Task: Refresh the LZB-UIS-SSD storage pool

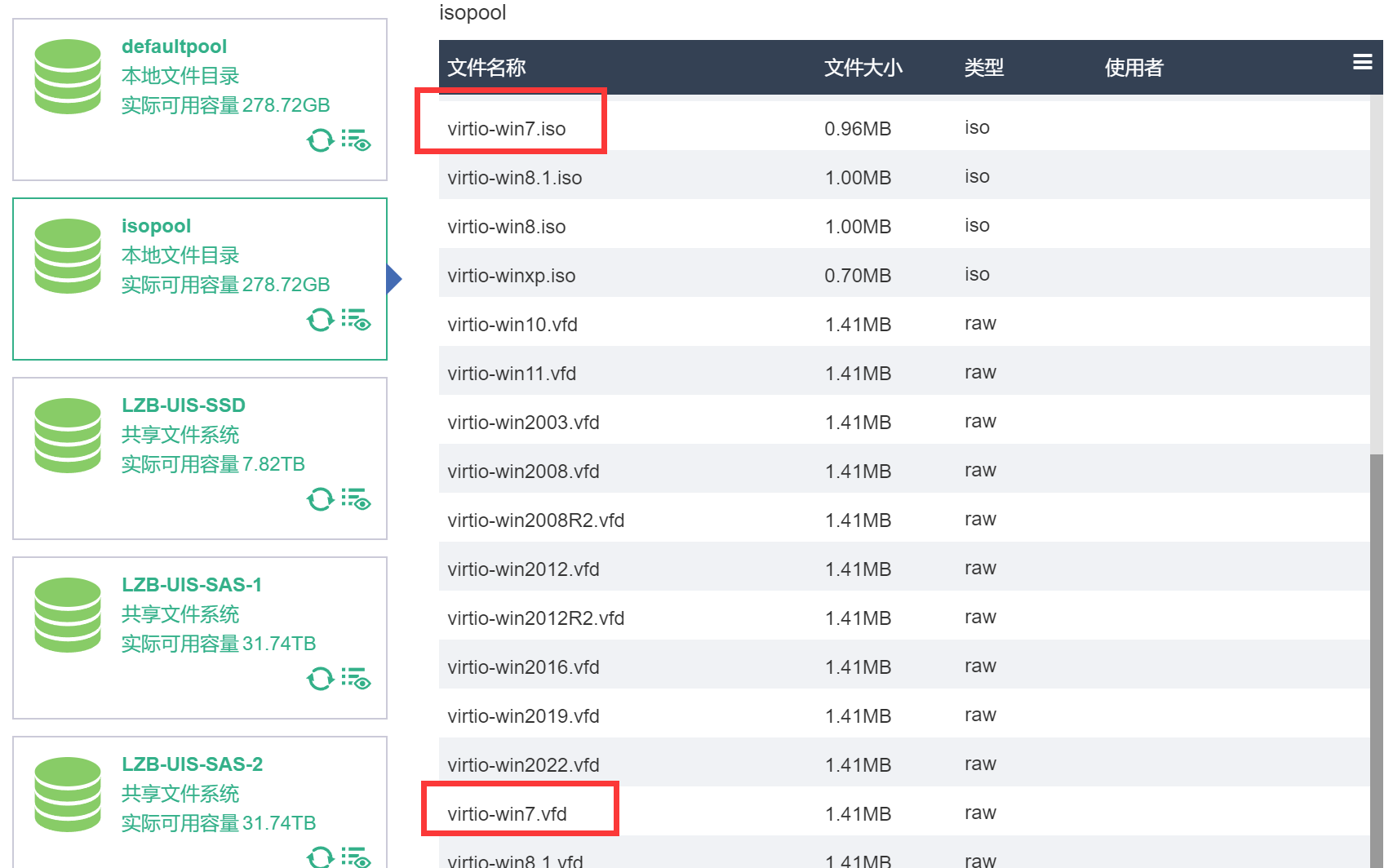Action: tap(321, 499)
